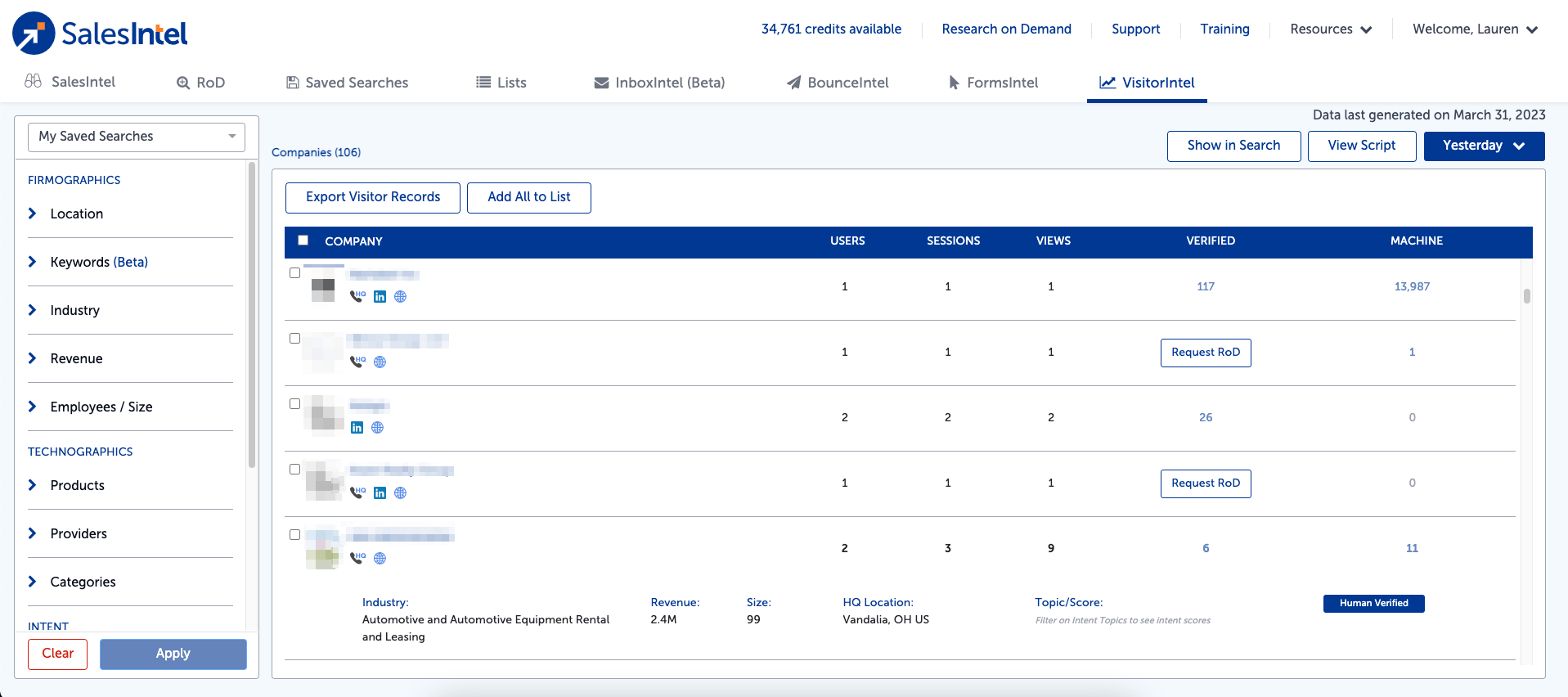Viewport: 1568px width, 697px height.
Task: Check the second company row checkbox
Action: [294, 339]
